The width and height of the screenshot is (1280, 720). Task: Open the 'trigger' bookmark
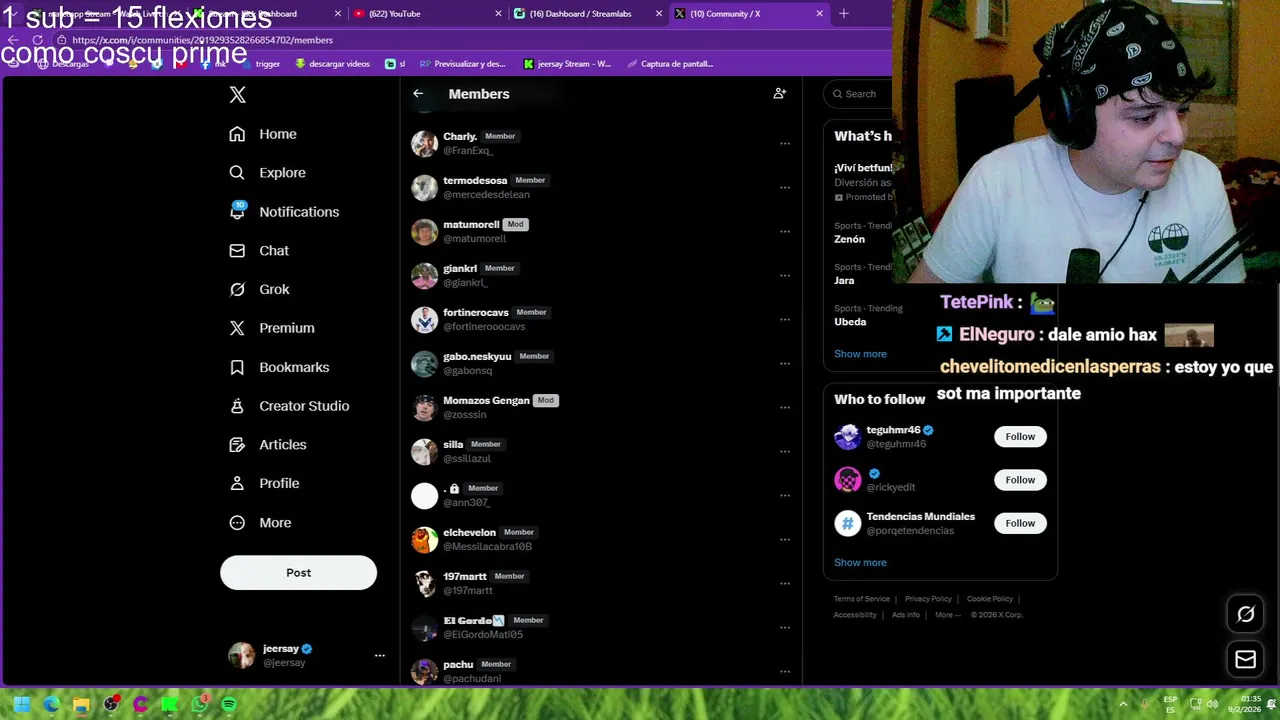pos(260,64)
